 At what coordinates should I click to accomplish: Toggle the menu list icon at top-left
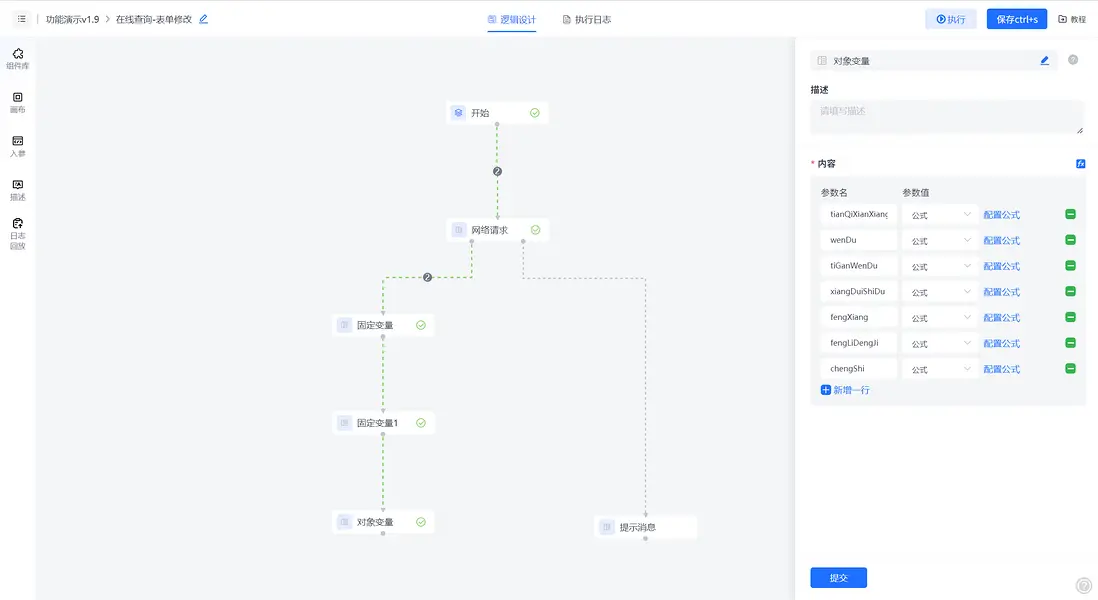click(x=22, y=19)
